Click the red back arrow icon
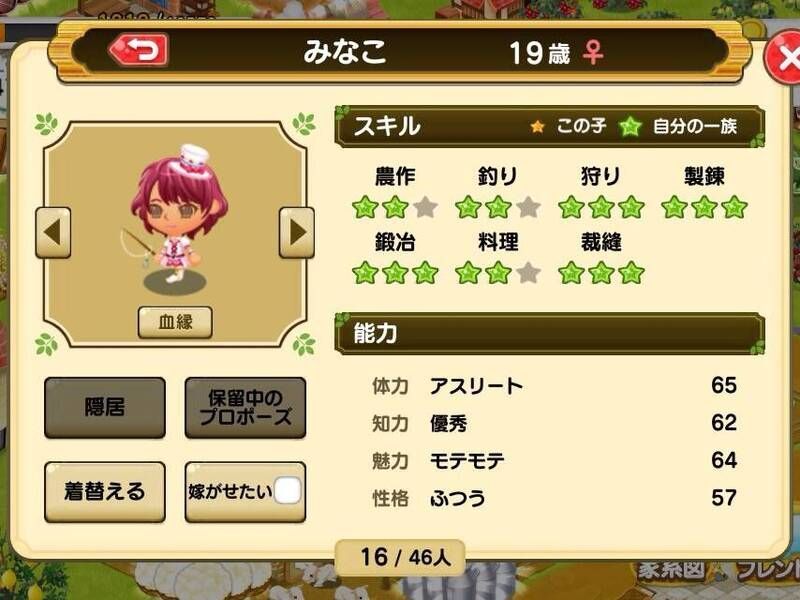The height and width of the screenshot is (600, 800). (138, 50)
